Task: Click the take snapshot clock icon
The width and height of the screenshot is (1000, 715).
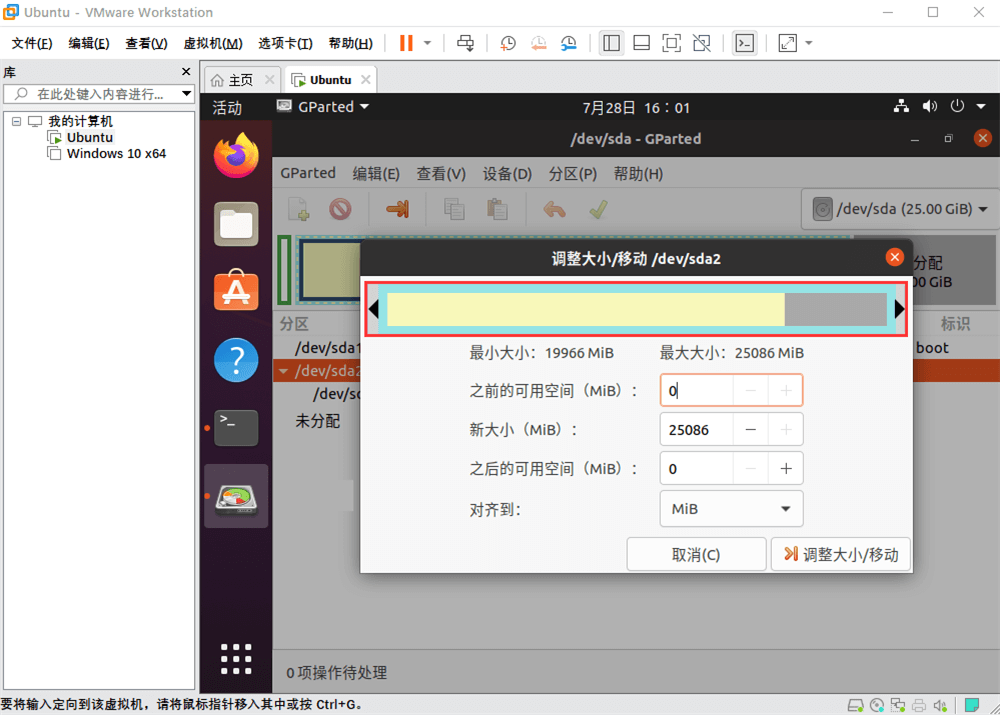Action: [508, 43]
